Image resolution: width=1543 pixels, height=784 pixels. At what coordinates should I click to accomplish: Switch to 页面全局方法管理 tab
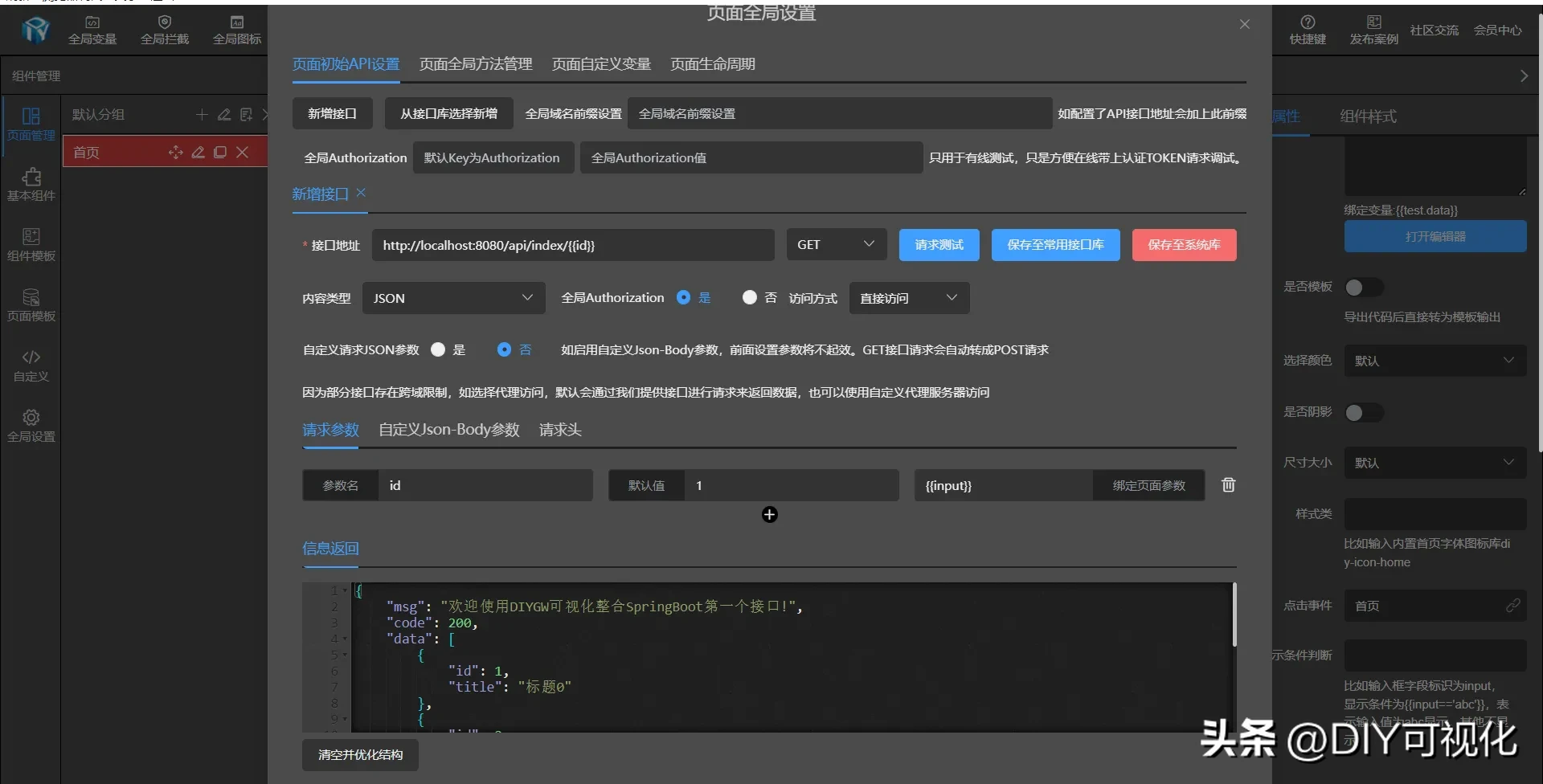pyautogui.click(x=476, y=64)
